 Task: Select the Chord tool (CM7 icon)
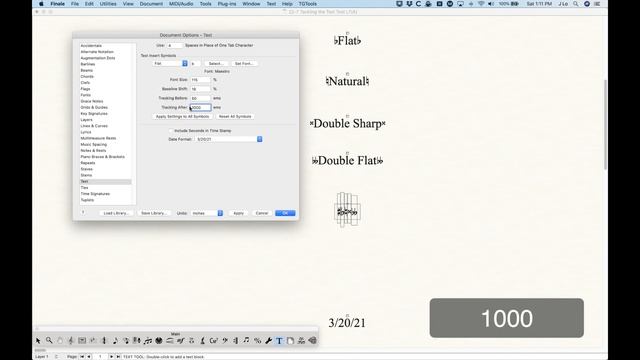[213, 340]
